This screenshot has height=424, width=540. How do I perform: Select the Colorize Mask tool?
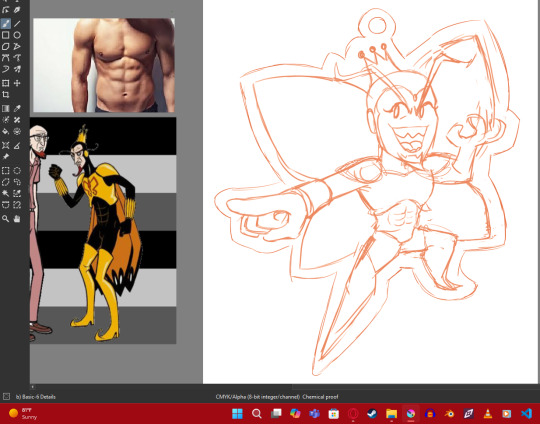pyautogui.click(x=6, y=120)
